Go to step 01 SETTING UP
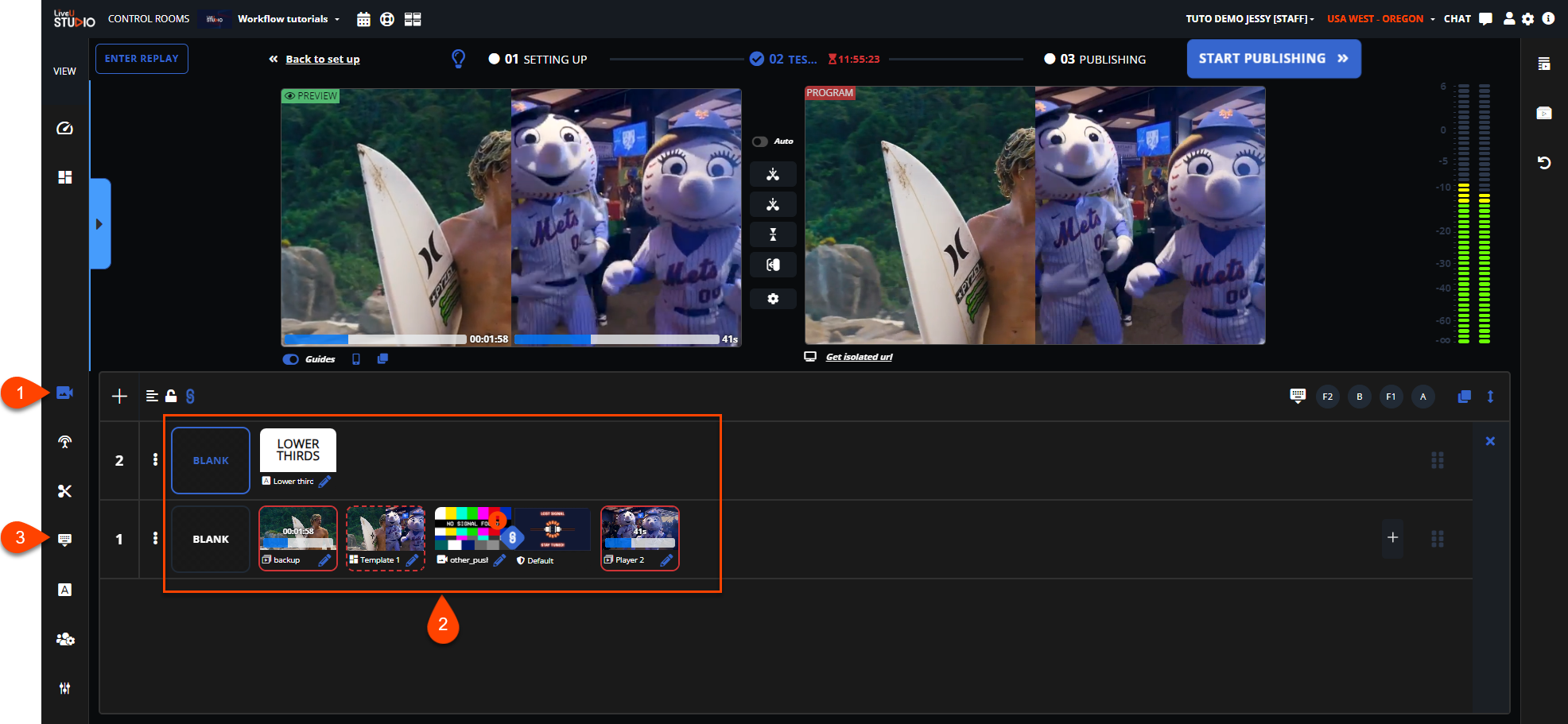Viewport: 1568px width, 724px height. tap(538, 59)
